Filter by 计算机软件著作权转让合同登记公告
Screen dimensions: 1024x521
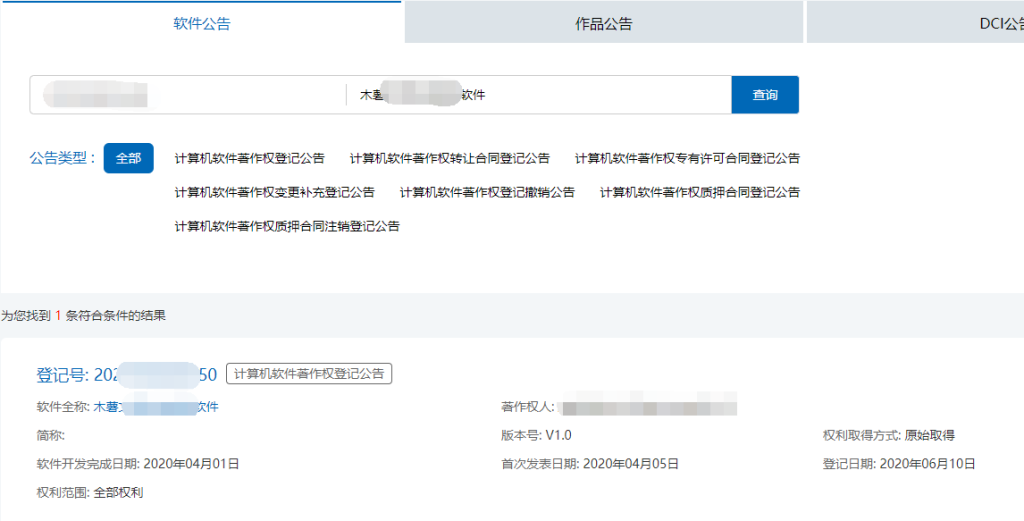tap(449, 158)
